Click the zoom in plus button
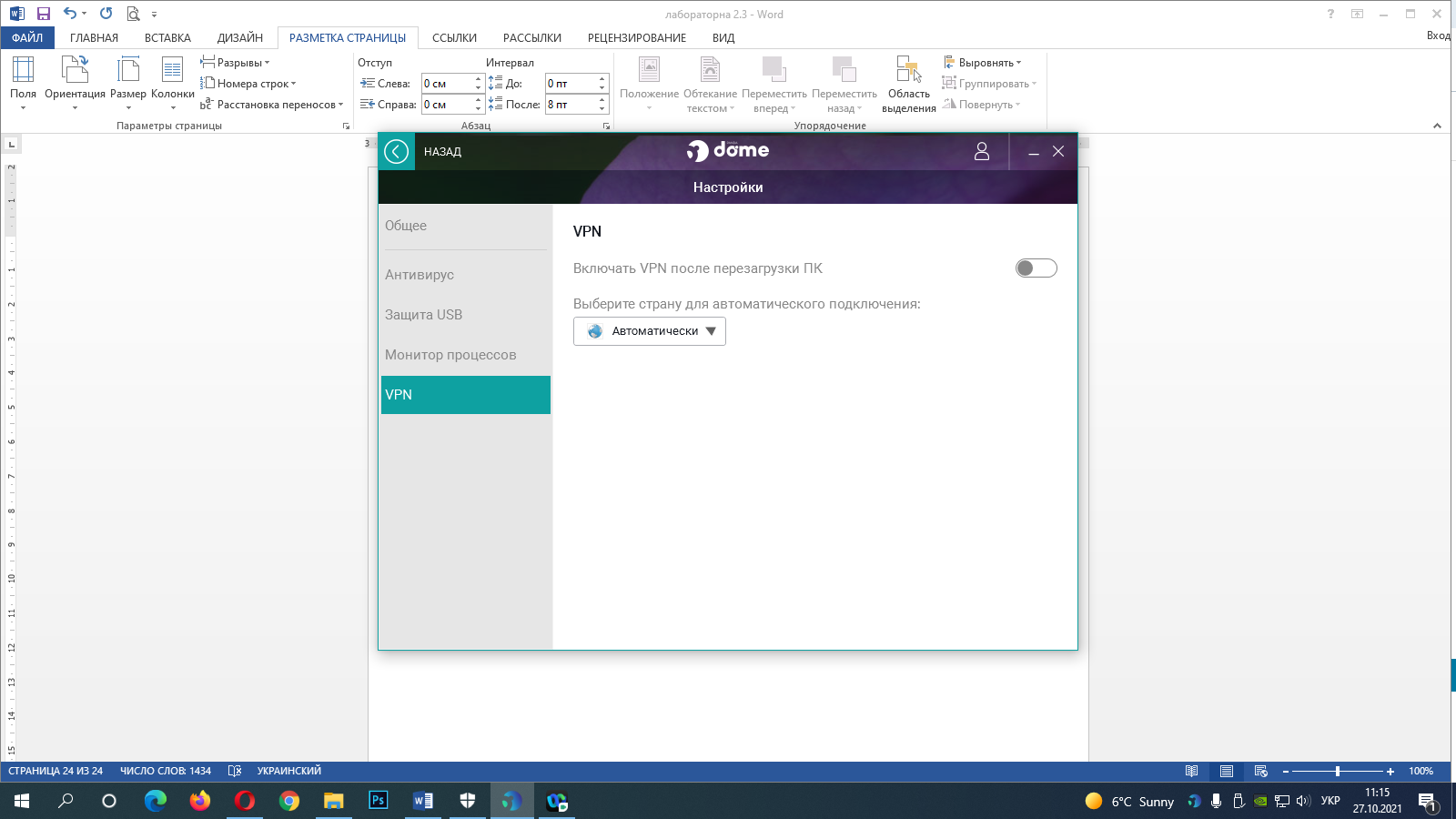 [x=1390, y=771]
